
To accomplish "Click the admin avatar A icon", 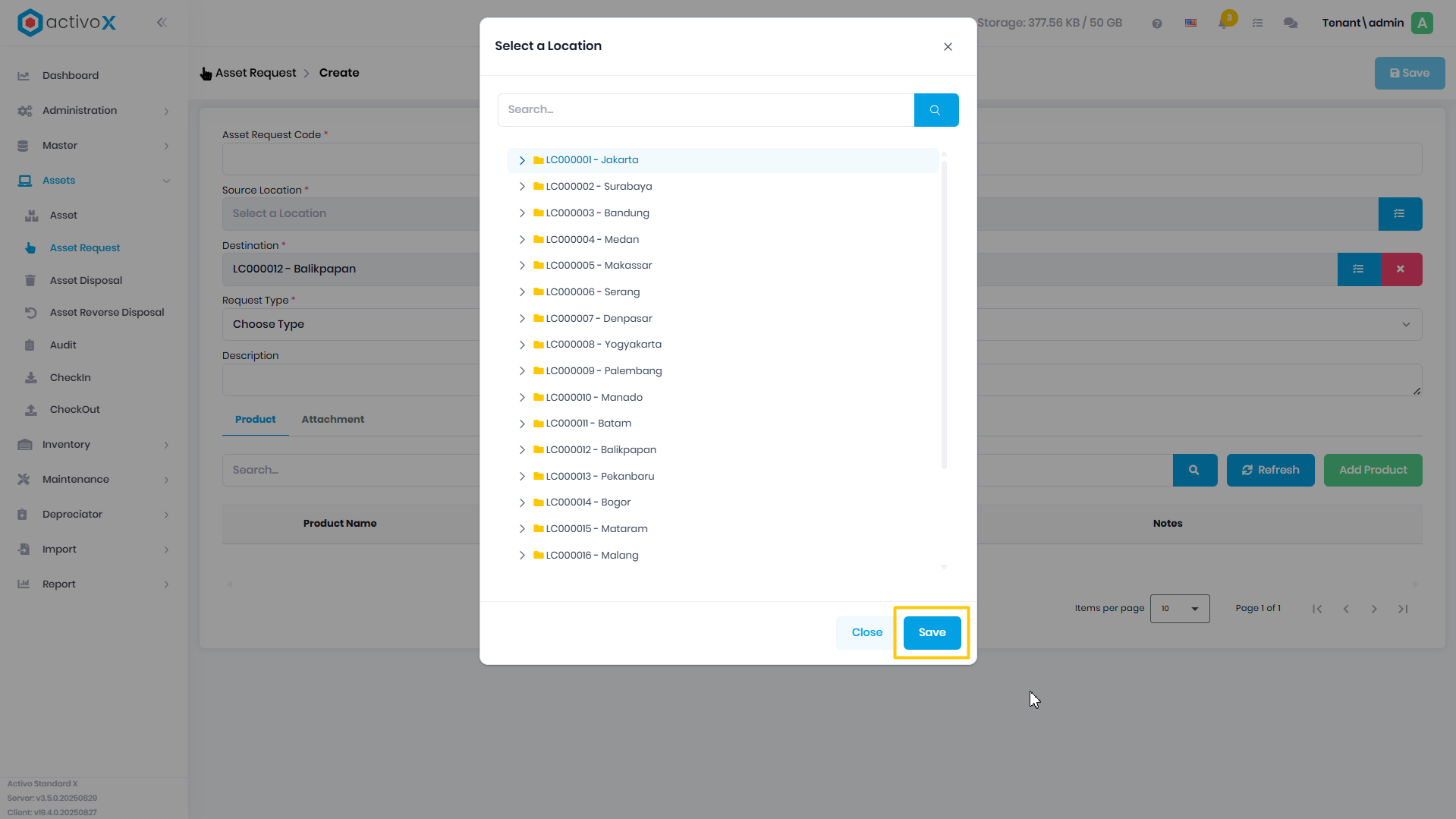I will click(x=1422, y=23).
